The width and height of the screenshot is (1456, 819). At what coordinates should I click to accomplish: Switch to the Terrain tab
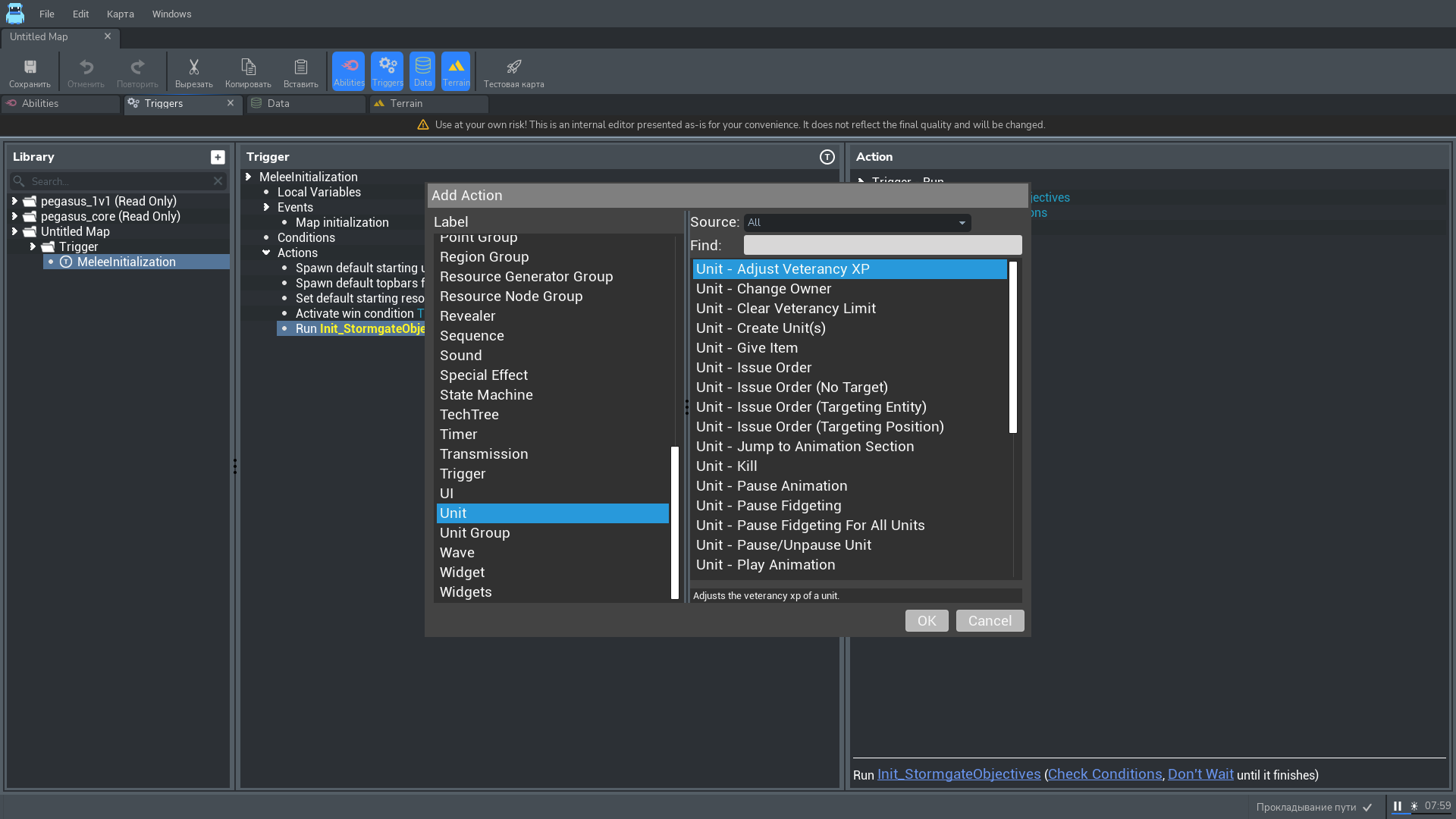[406, 104]
